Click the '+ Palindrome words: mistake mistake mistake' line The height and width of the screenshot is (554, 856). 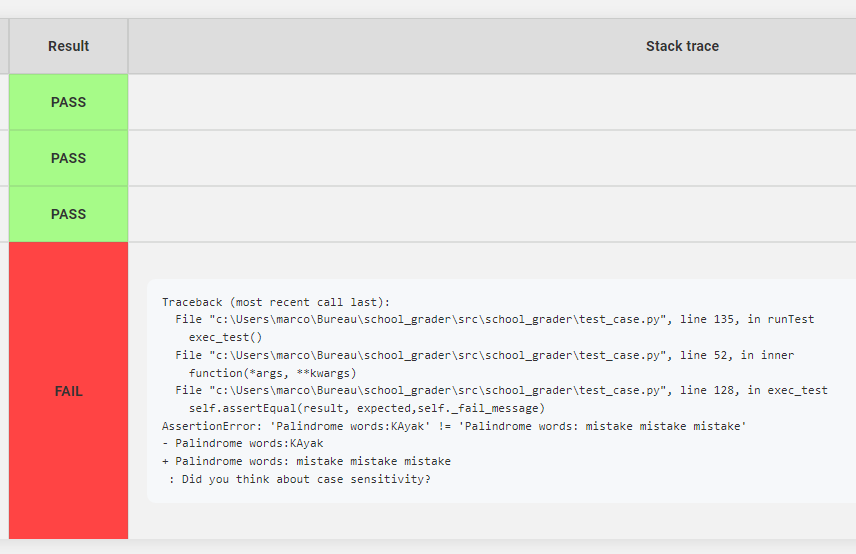306,461
